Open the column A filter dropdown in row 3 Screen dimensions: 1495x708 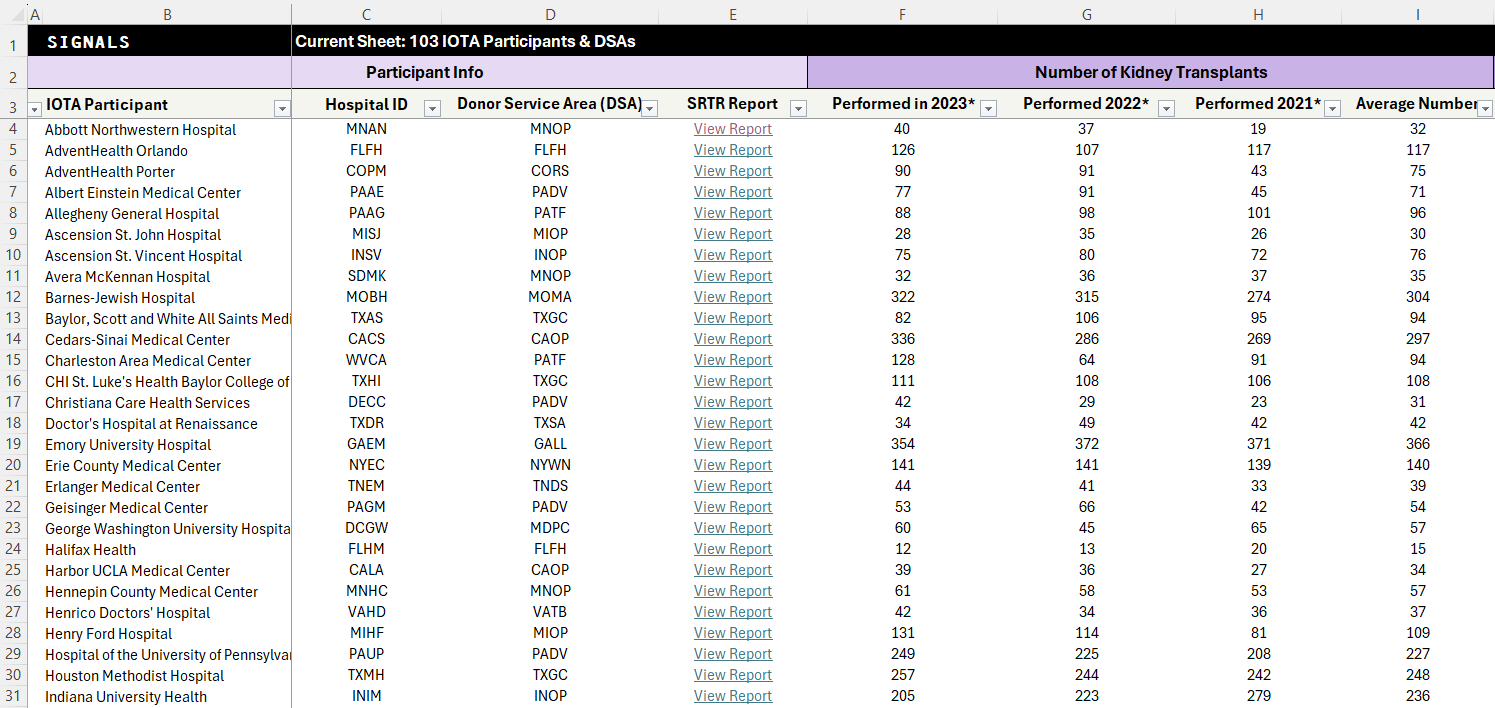(35, 108)
